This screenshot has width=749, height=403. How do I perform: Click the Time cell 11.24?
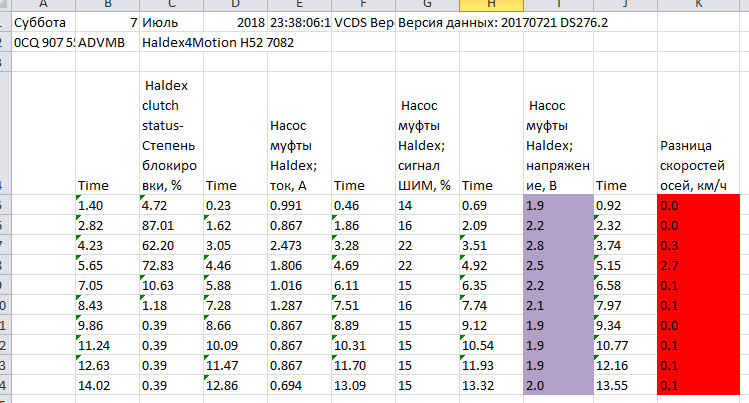click(107, 345)
